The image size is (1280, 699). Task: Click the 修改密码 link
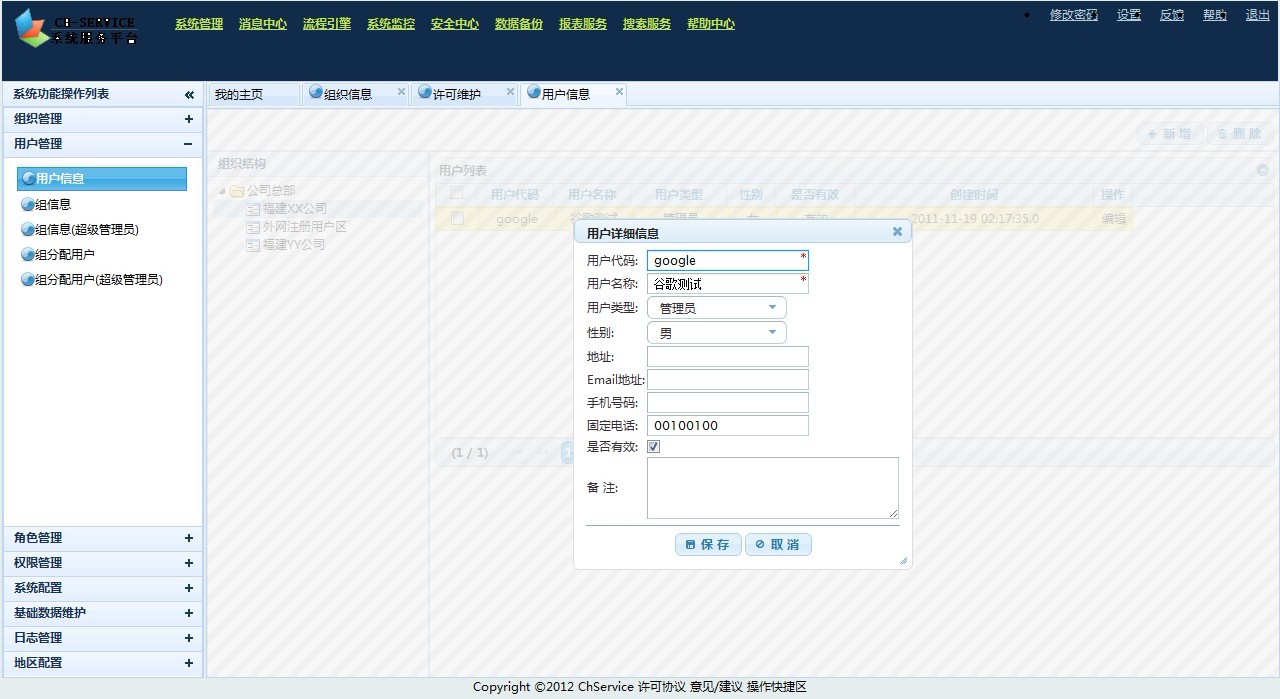(1074, 15)
